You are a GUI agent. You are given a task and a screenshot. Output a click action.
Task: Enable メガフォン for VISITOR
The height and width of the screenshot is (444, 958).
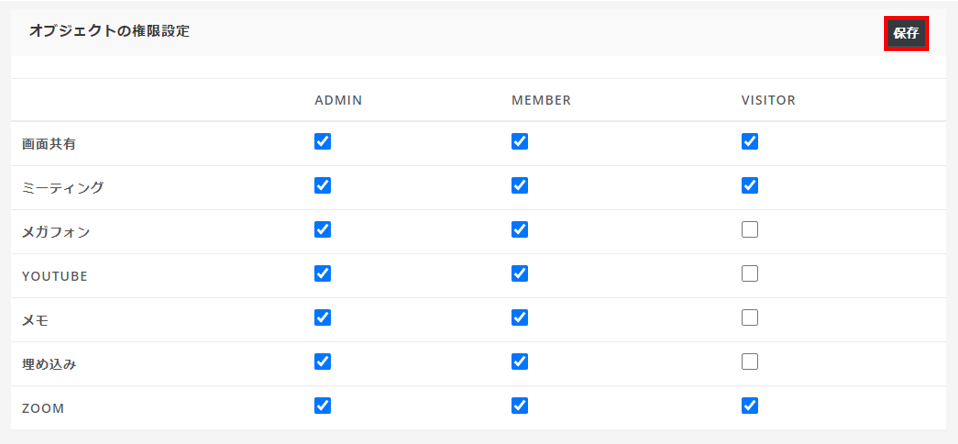click(x=750, y=230)
